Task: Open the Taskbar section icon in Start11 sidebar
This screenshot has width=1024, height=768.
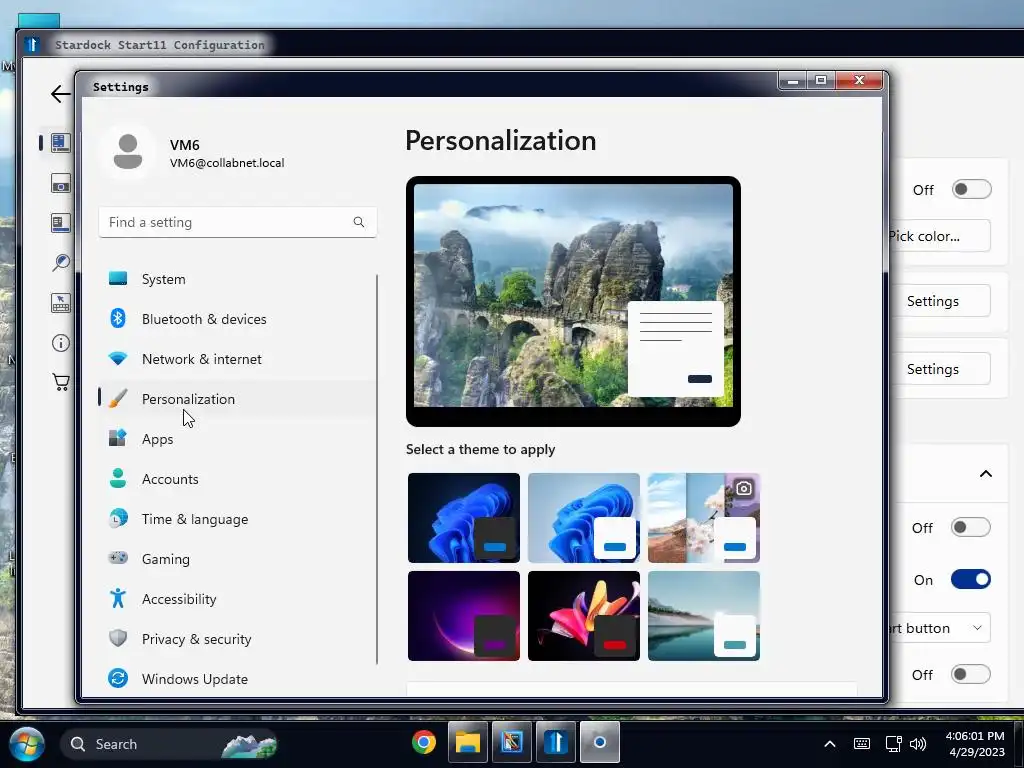Action: click(x=61, y=223)
